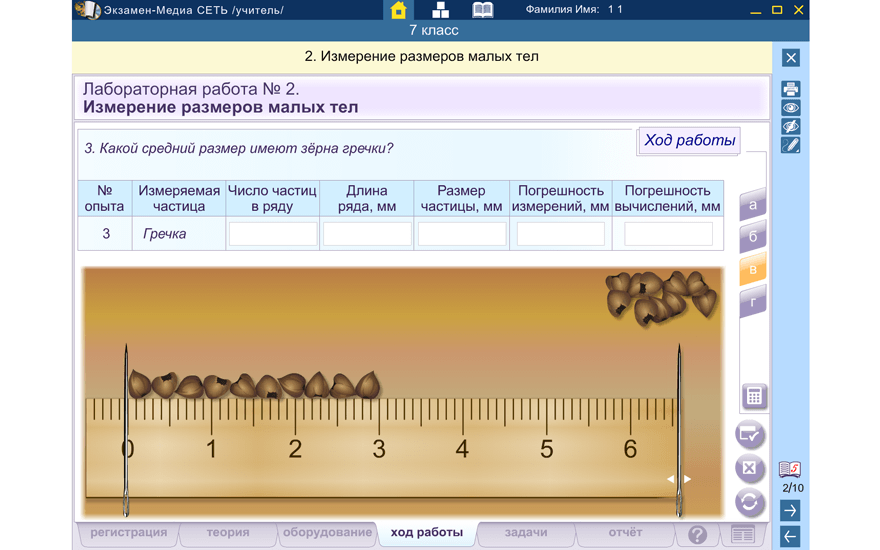Click the row of grains on ruler

click(254, 385)
